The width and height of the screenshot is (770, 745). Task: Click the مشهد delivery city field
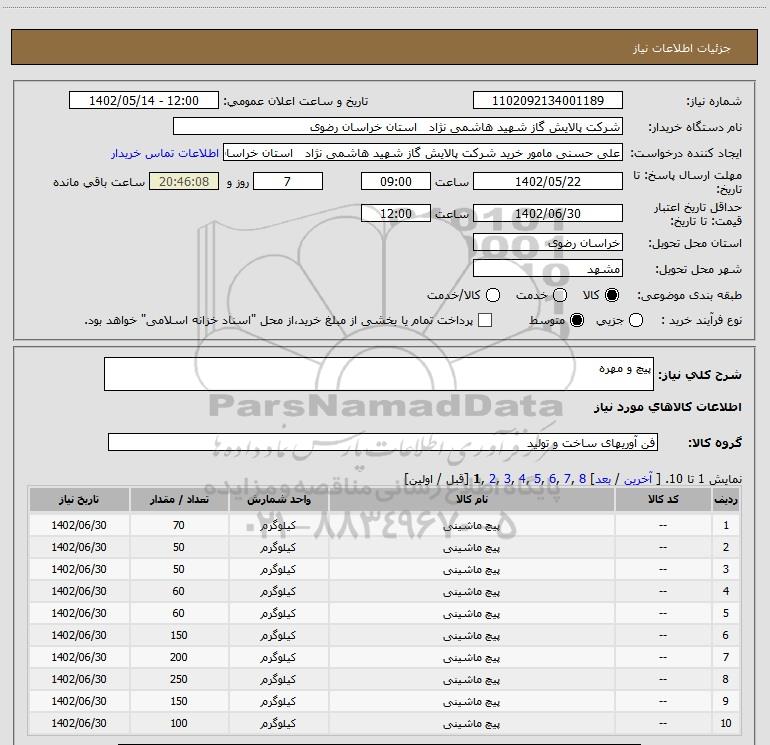click(548, 268)
